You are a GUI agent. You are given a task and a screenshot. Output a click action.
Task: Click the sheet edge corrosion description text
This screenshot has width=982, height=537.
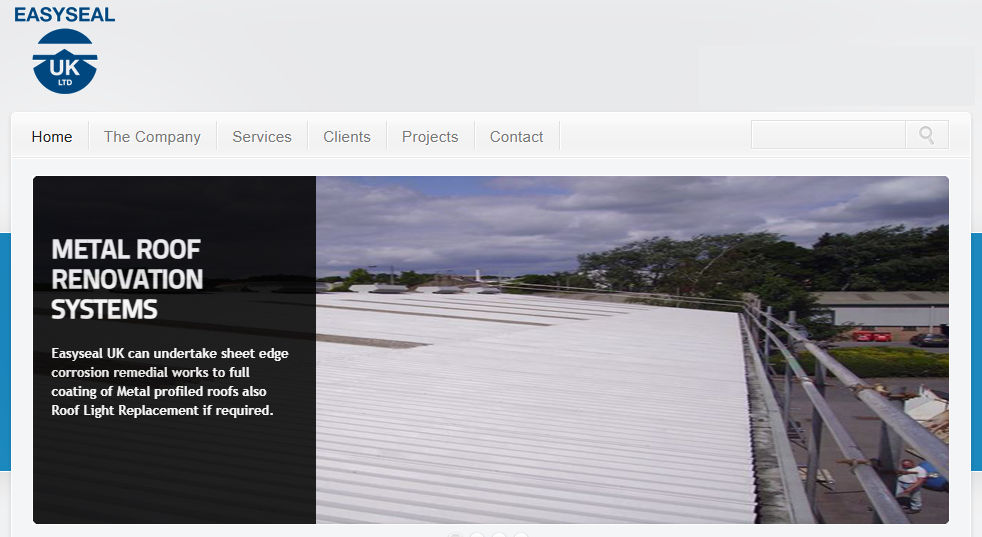coord(170,381)
